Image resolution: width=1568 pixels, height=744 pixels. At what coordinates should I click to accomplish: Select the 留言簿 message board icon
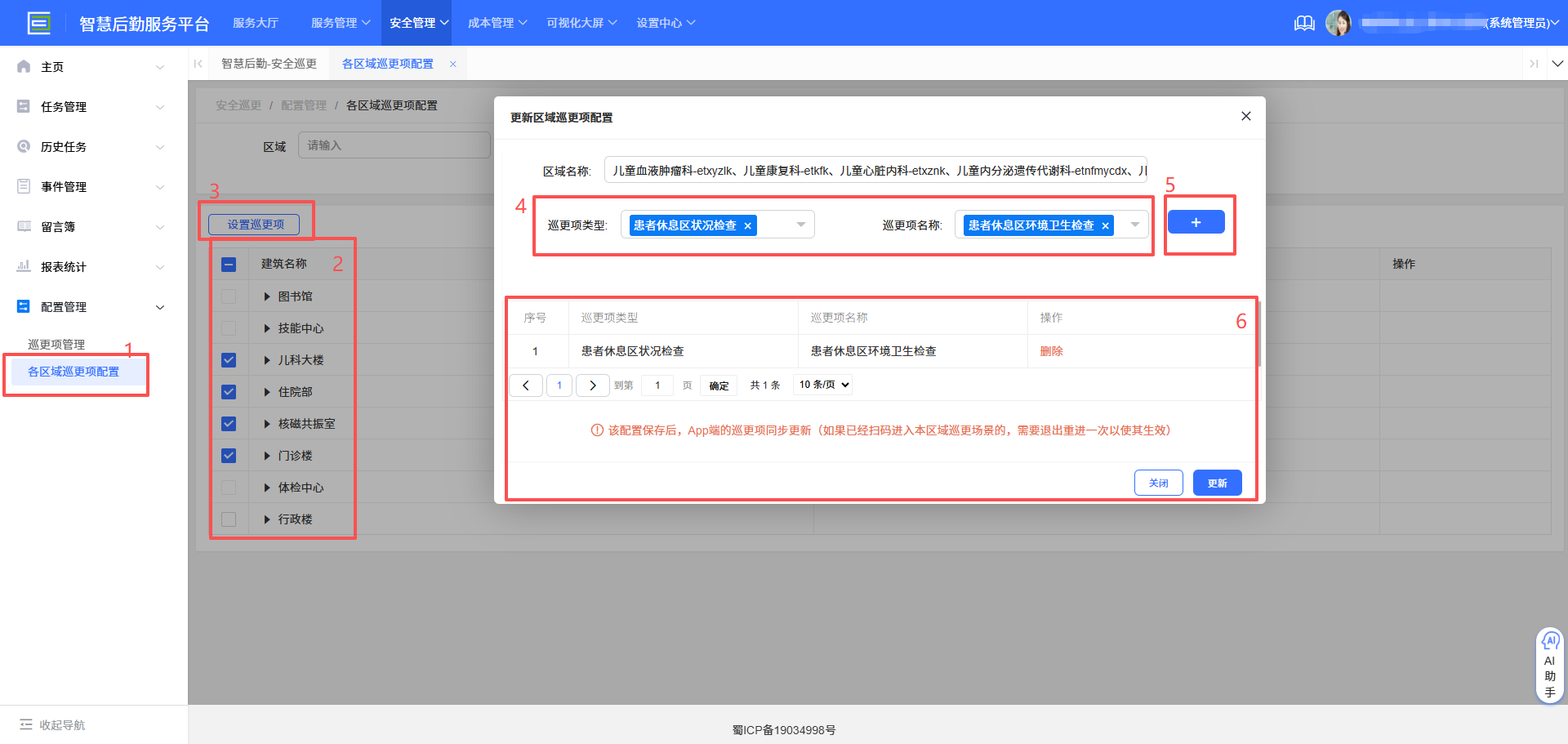pyautogui.click(x=24, y=226)
